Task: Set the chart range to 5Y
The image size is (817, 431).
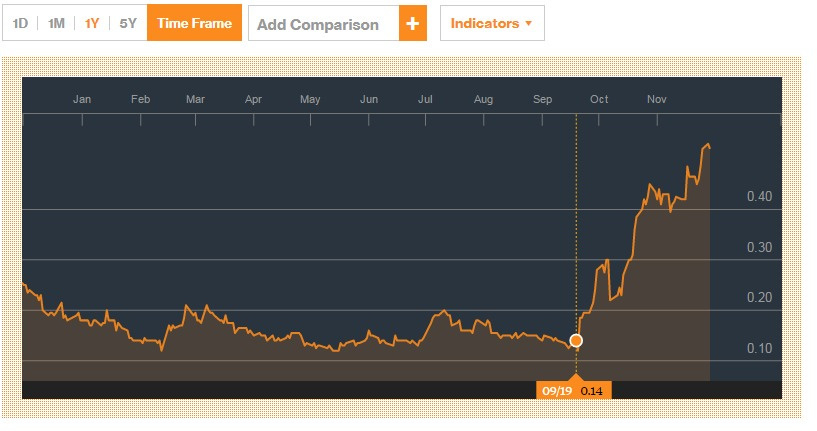Action: pos(128,23)
